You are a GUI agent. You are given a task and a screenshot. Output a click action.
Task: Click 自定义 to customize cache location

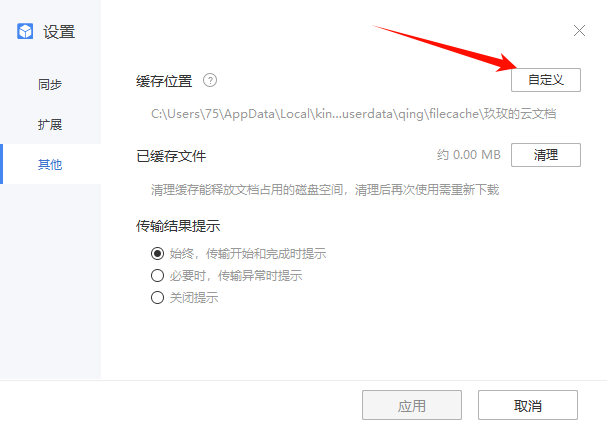(546, 80)
